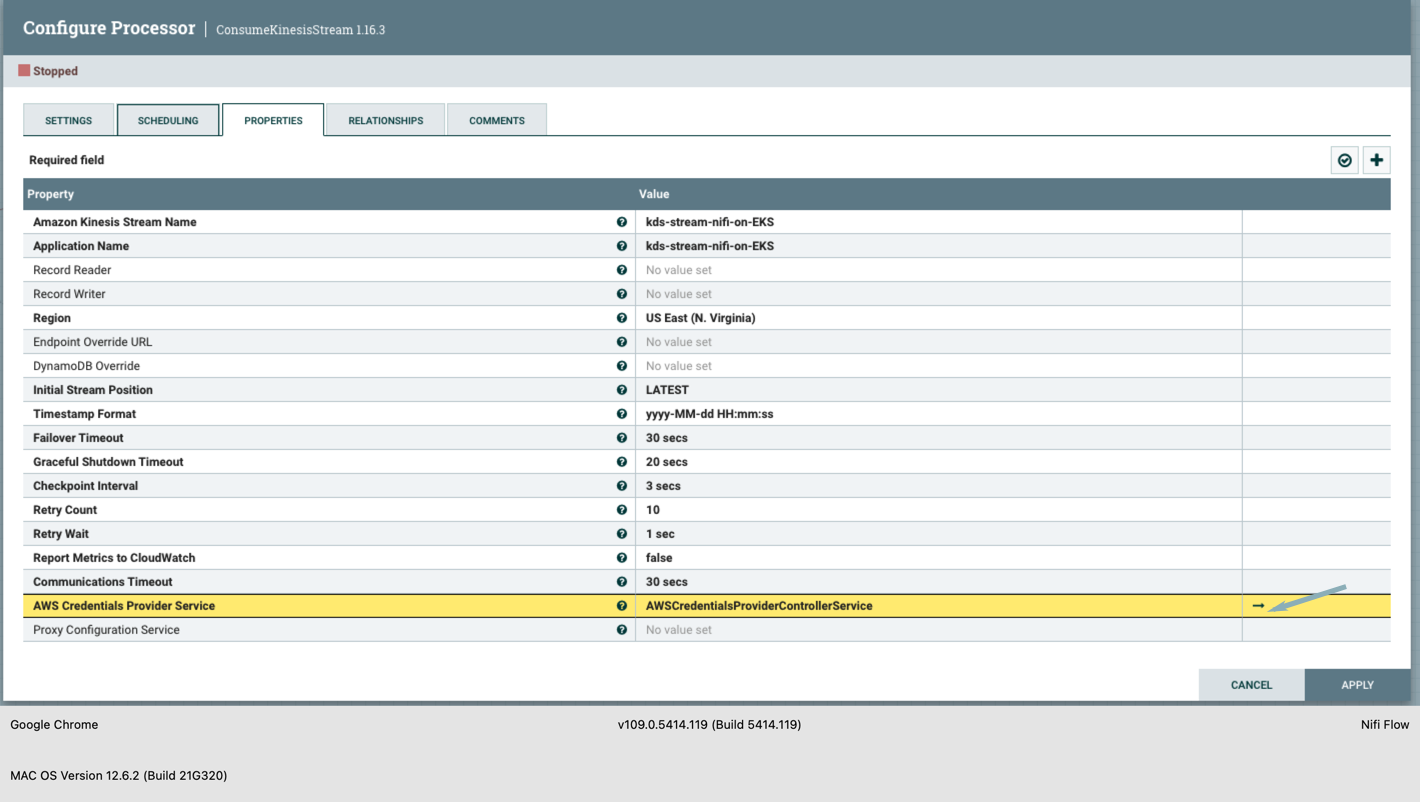This screenshot has height=802, width=1420.
Task: Edit Retry Count value 10
Action: pyautogui.click(x=939, y=510)
